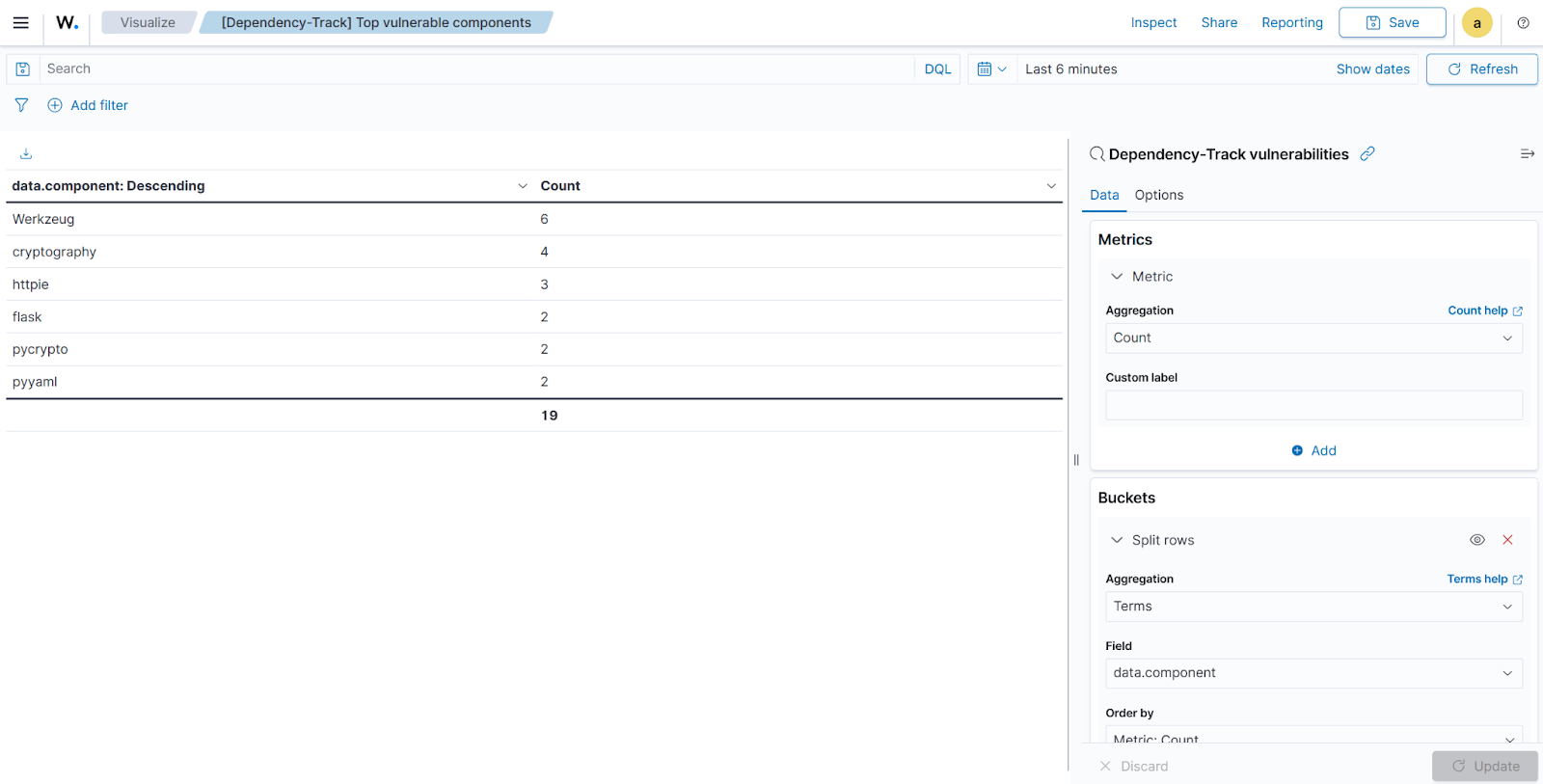Switch to the Options tab

coord(1158,195)
